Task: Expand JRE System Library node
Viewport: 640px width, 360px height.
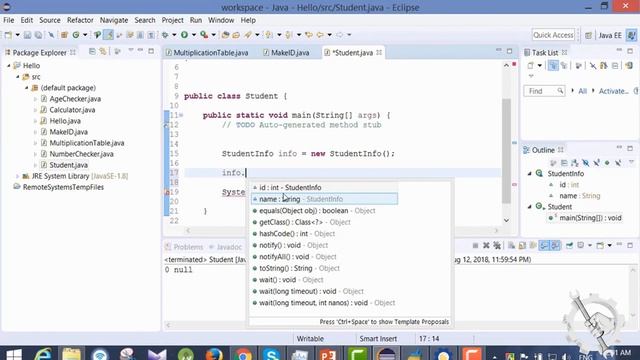Action: coord(18,176)
